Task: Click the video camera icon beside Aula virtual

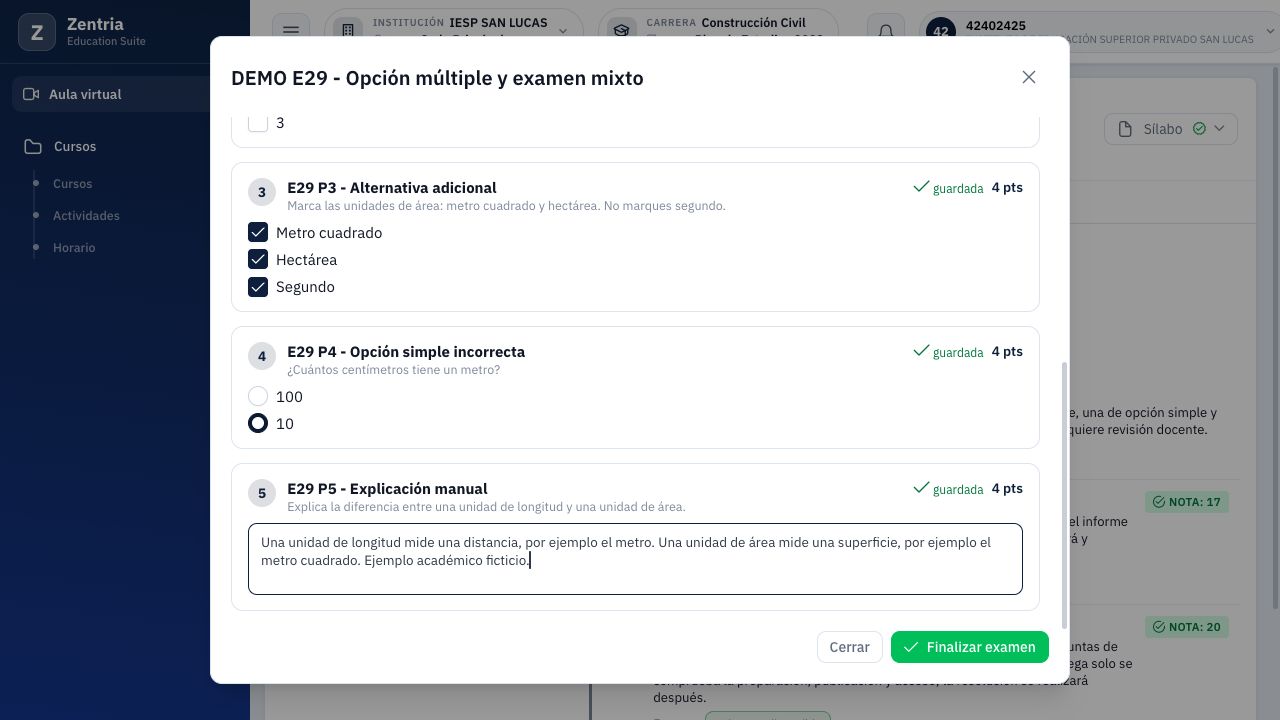Action: pos(31,94)
